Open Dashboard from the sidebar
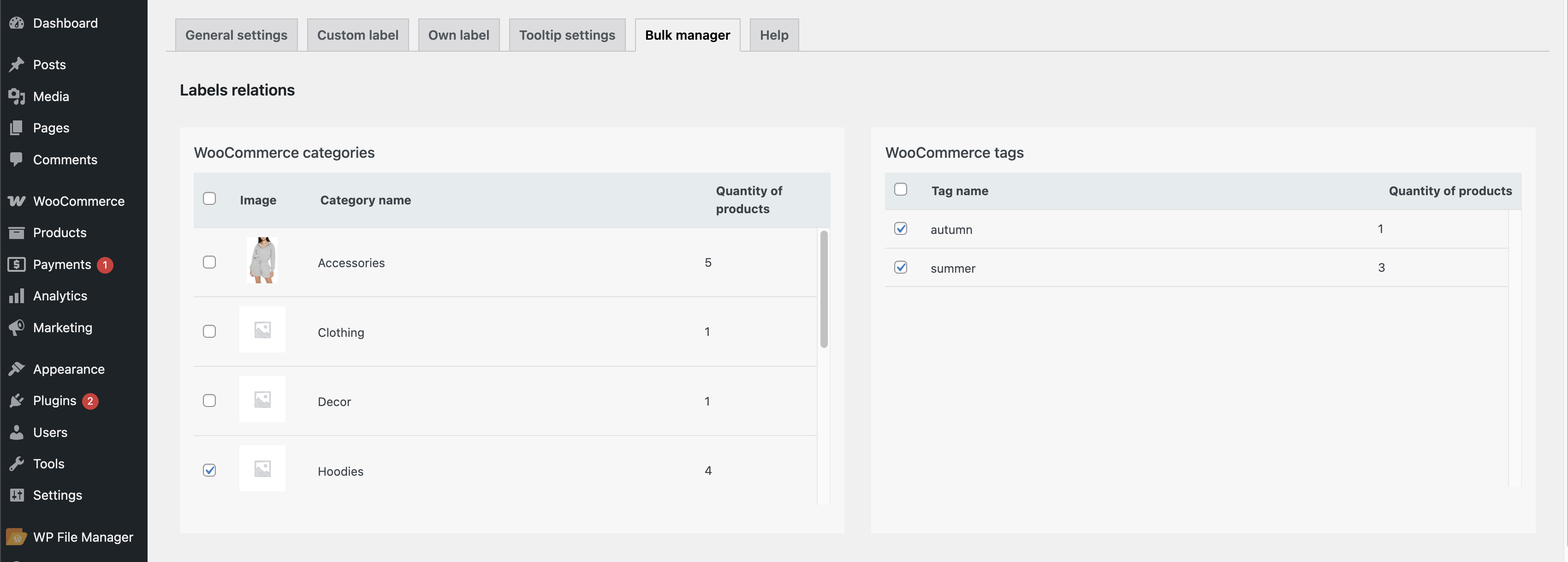 point(65,23)
